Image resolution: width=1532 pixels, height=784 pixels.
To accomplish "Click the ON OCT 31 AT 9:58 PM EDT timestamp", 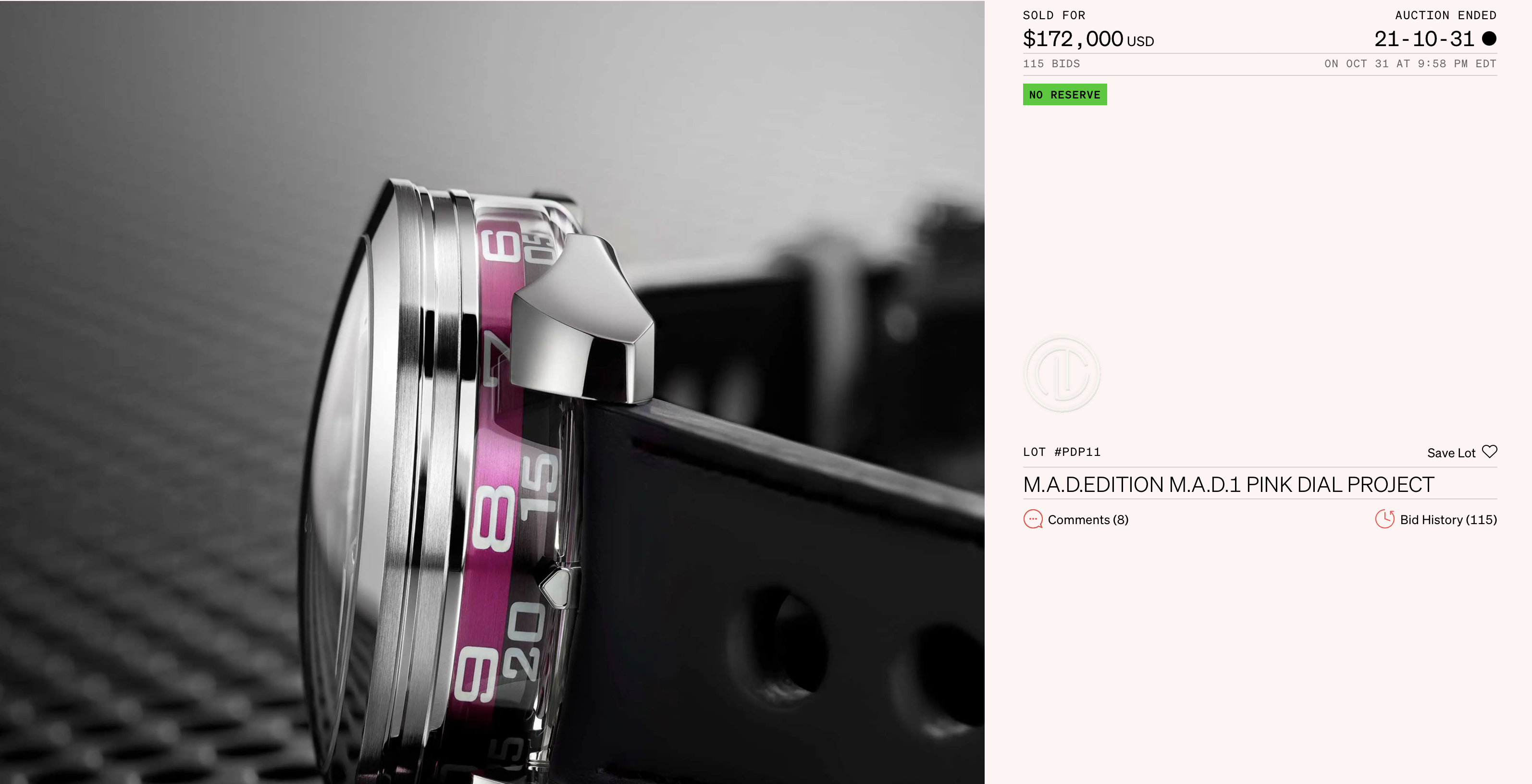I will (x=1410, y=63).
